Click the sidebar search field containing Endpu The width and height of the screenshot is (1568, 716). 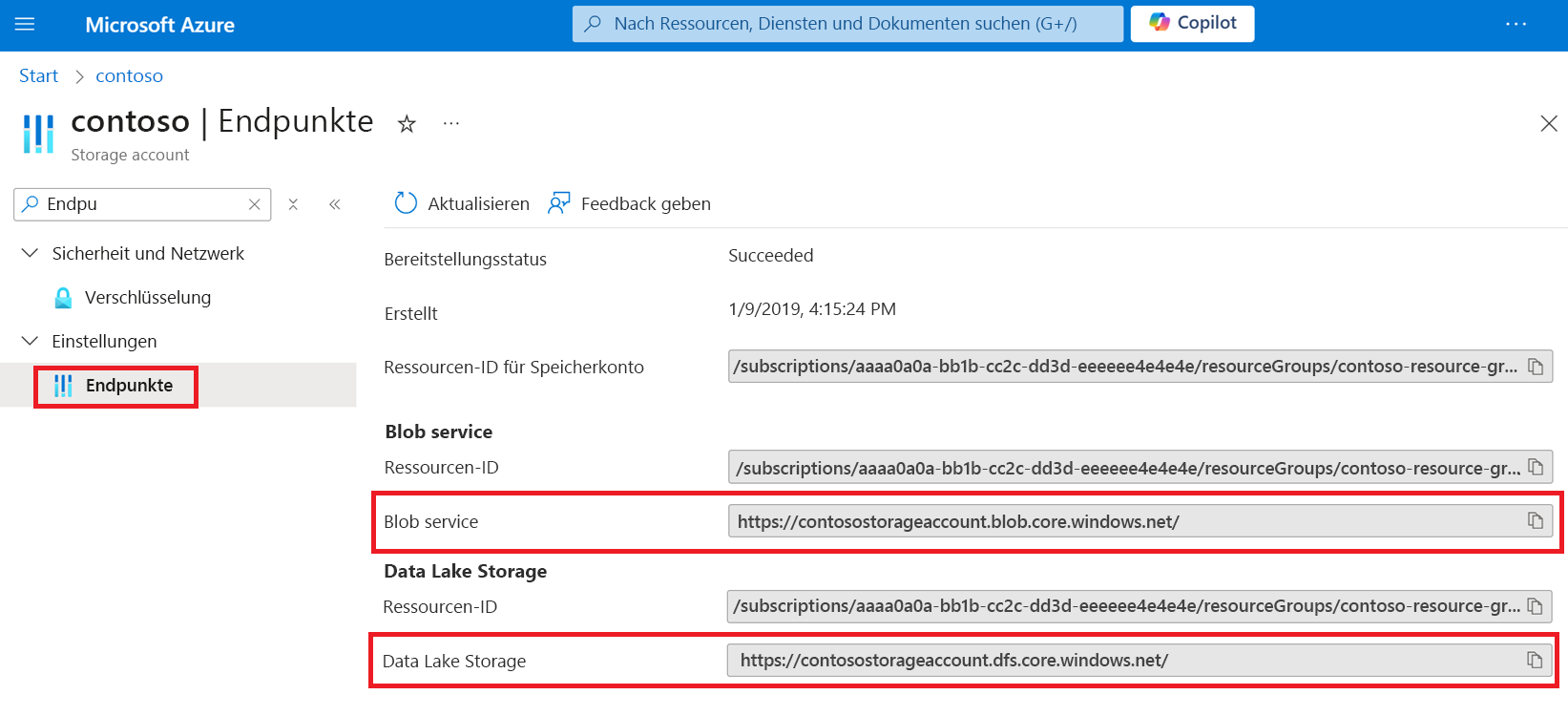click(x=142, y=204)
